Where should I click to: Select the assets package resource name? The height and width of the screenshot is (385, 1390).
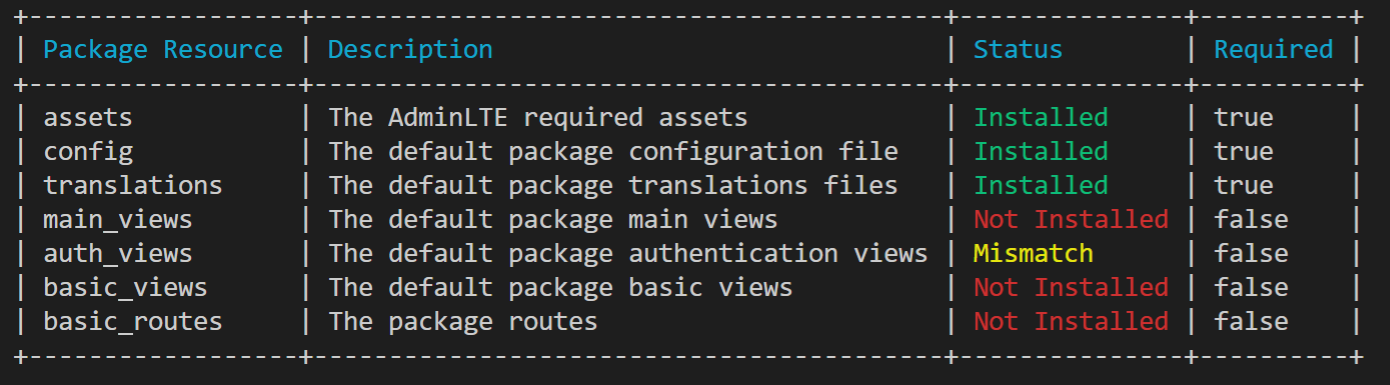coord(88,118)
